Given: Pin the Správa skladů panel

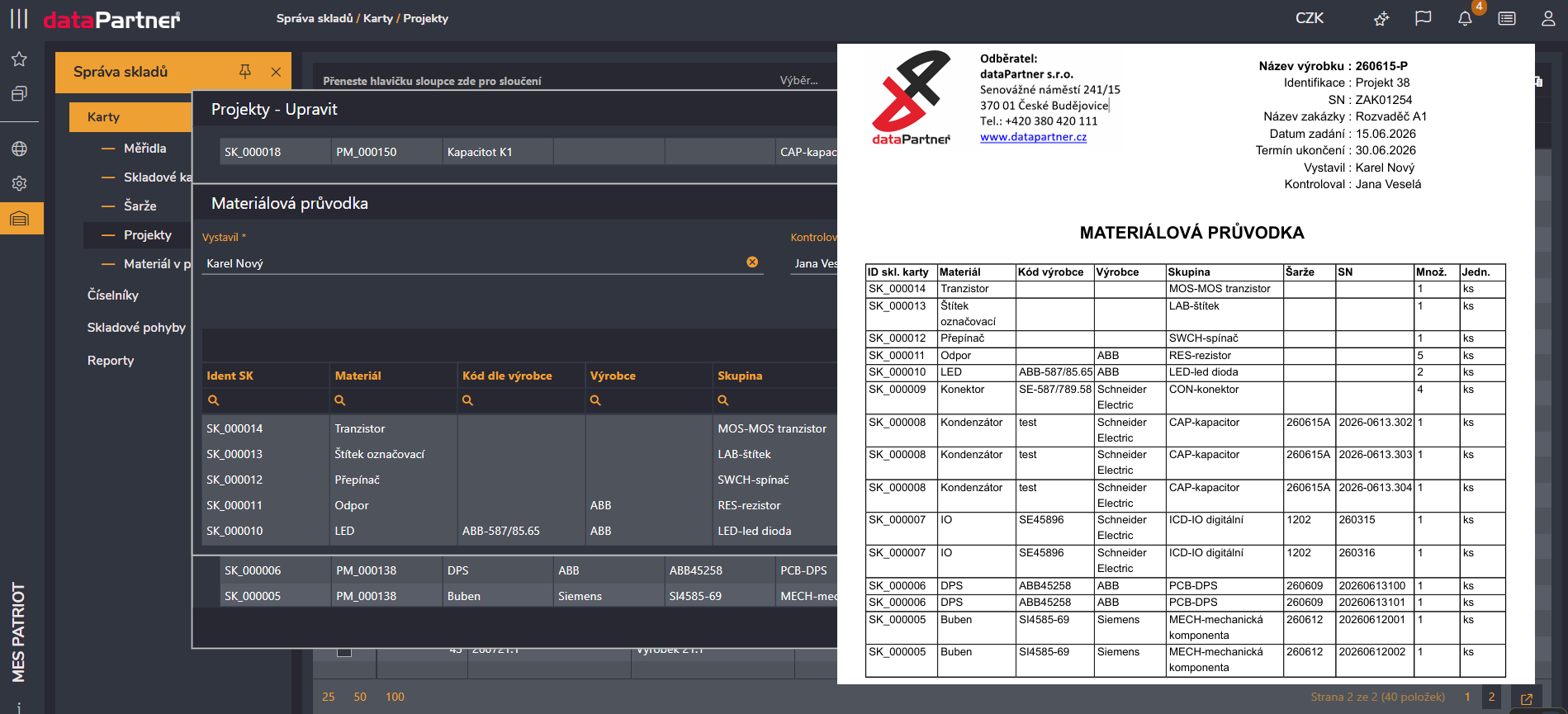Looking at the screenshot, I should [245, 72].
